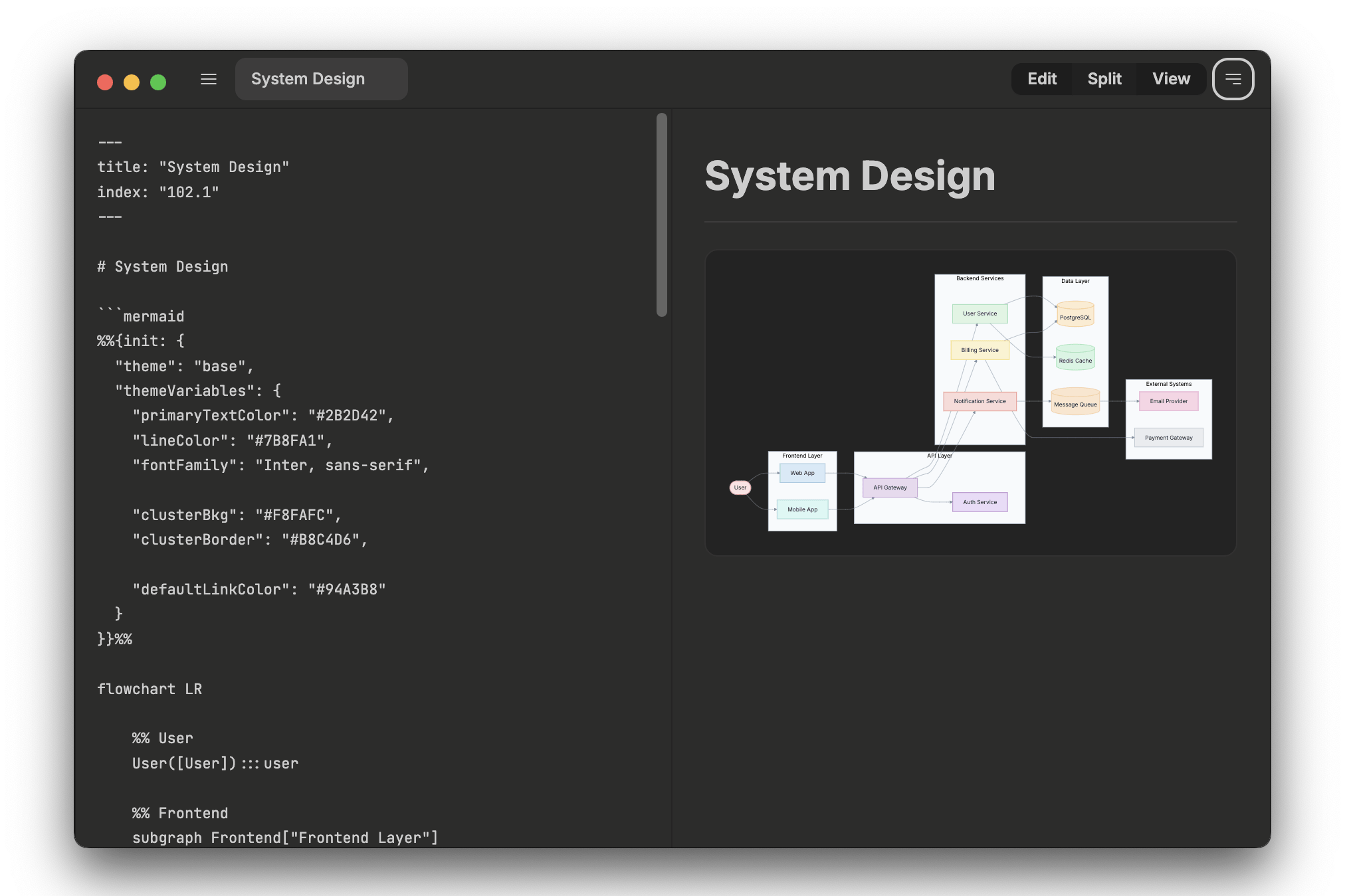
Task: Click the User Service diagram node
Action: [x=980, y=314]
